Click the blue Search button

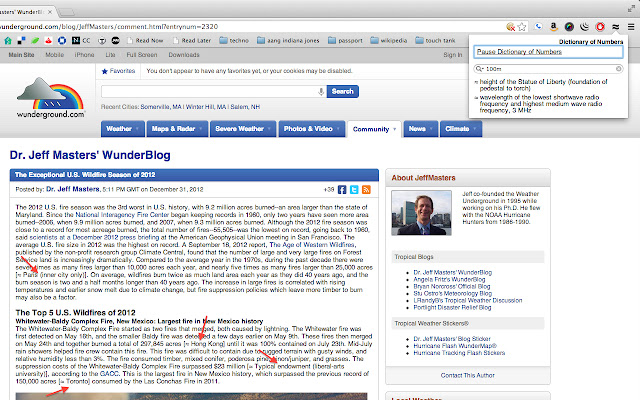pos(343,91)
